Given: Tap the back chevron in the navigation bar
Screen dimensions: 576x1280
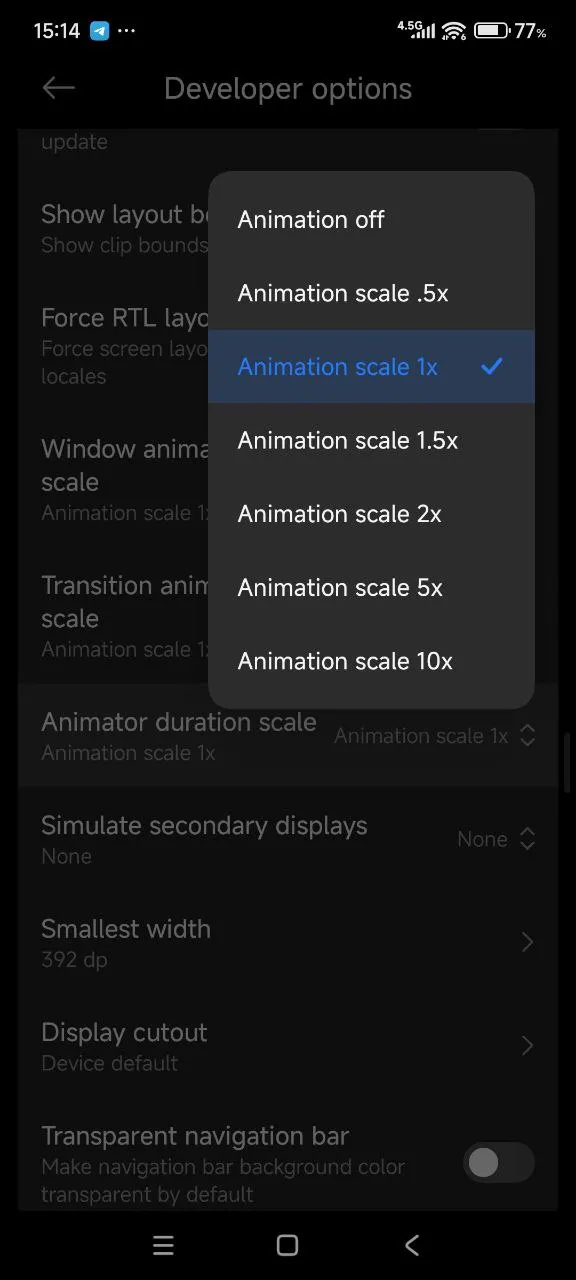Looking at the screenshot, I should (412, 1245).
